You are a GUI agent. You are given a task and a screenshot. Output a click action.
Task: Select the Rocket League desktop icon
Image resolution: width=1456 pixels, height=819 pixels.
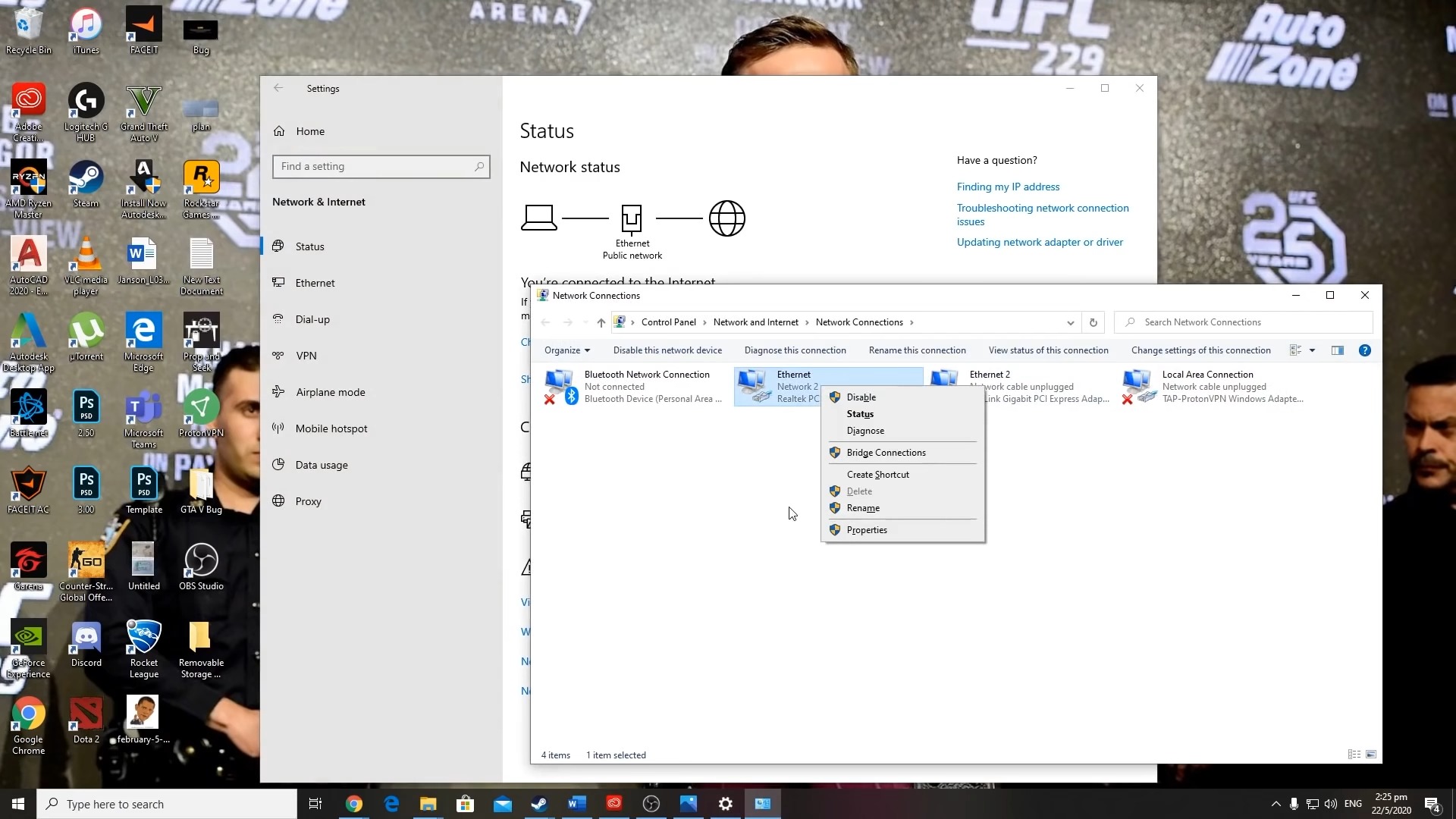tap(143, 649)
